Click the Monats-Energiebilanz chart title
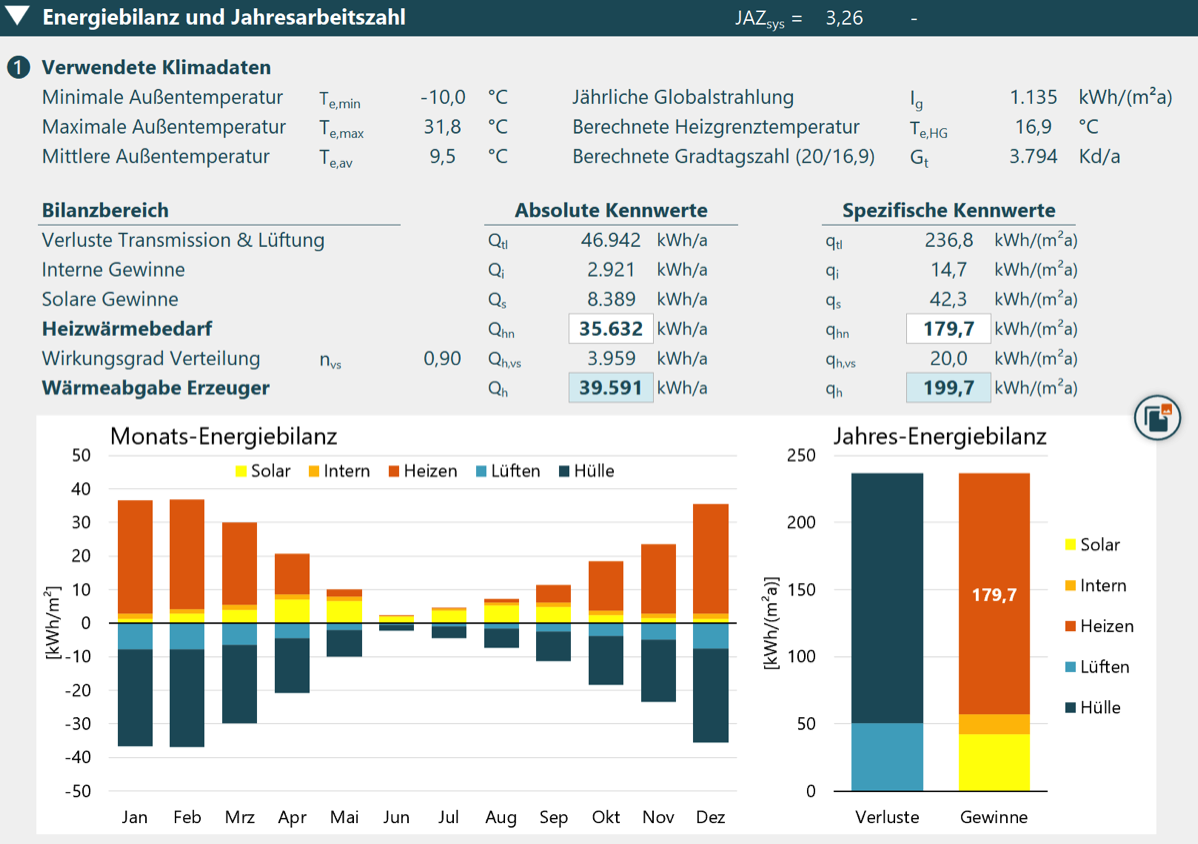 tap(224, 436)
